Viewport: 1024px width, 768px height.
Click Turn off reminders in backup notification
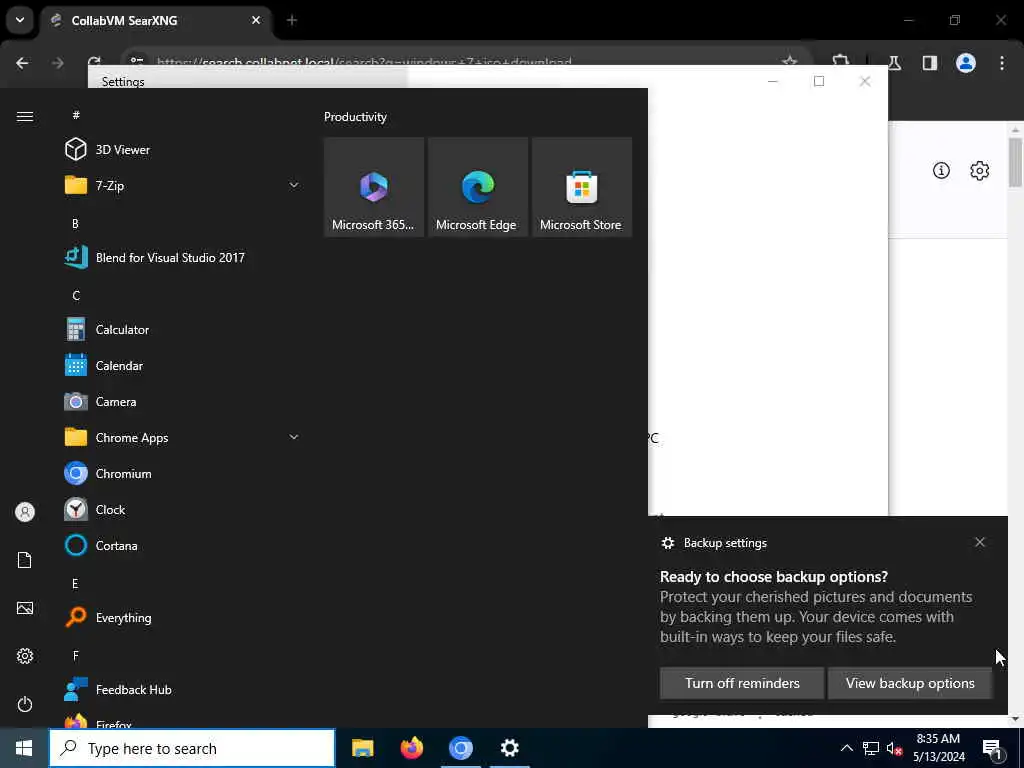pos(742,683)
